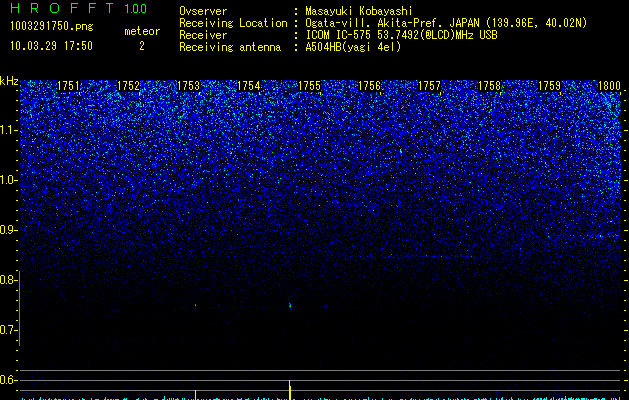This screenshot has height=400, width=629.
Task: Click the 1753 time marker
Action: click(189, 86)
